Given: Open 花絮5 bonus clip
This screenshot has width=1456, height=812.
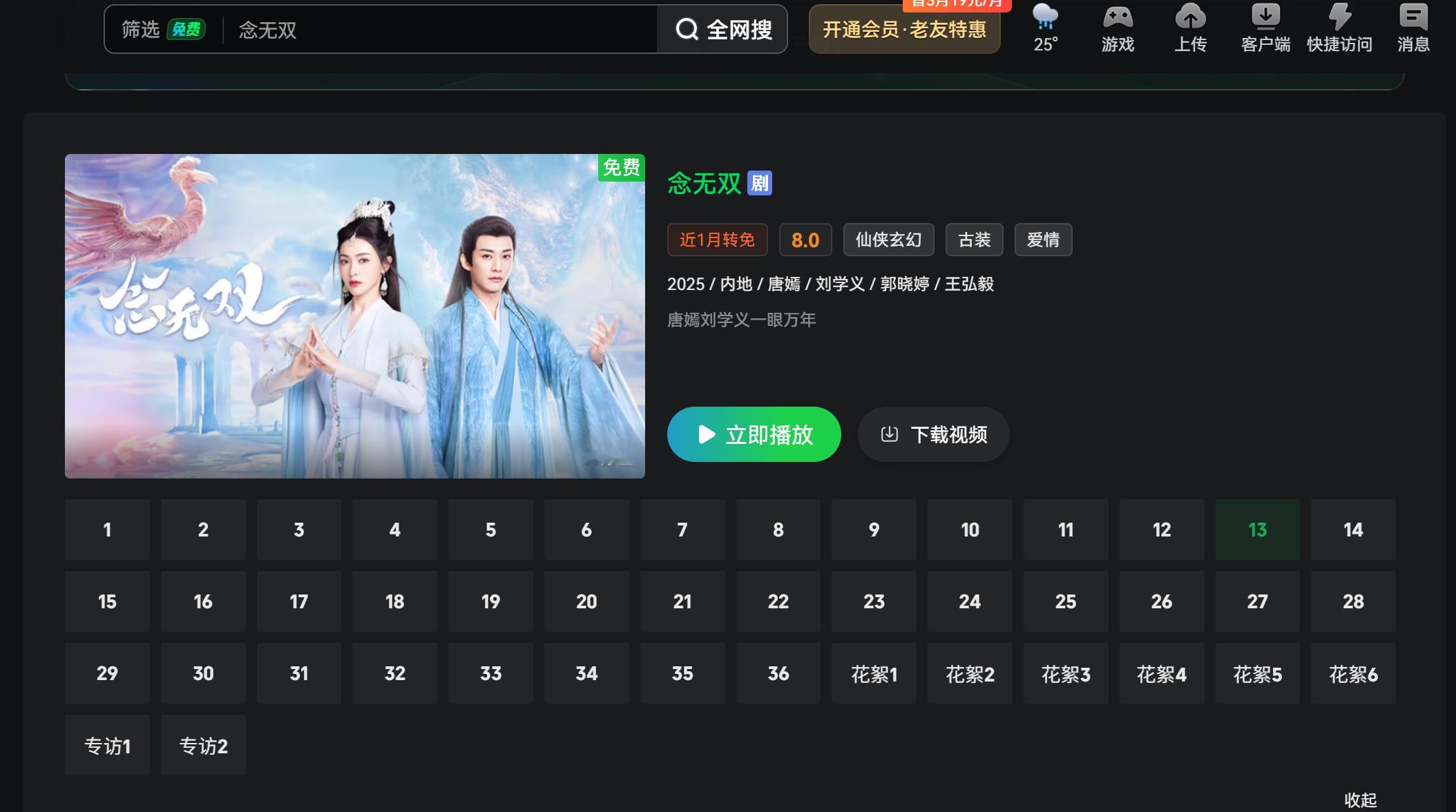Looking at the screenshot, I should pyautogui.click(x=1258, y=673).
